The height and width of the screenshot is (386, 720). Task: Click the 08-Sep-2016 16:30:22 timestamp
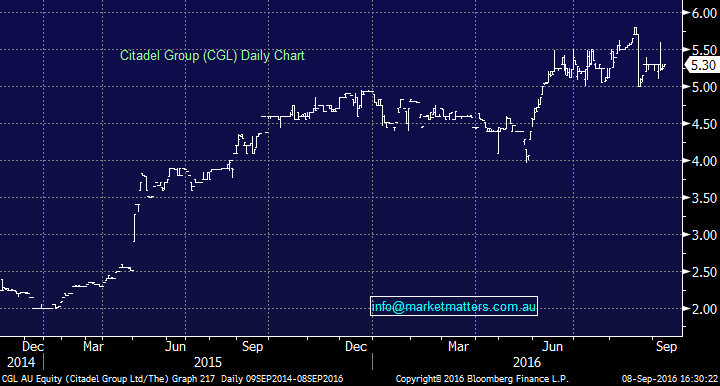pos(669,379)
